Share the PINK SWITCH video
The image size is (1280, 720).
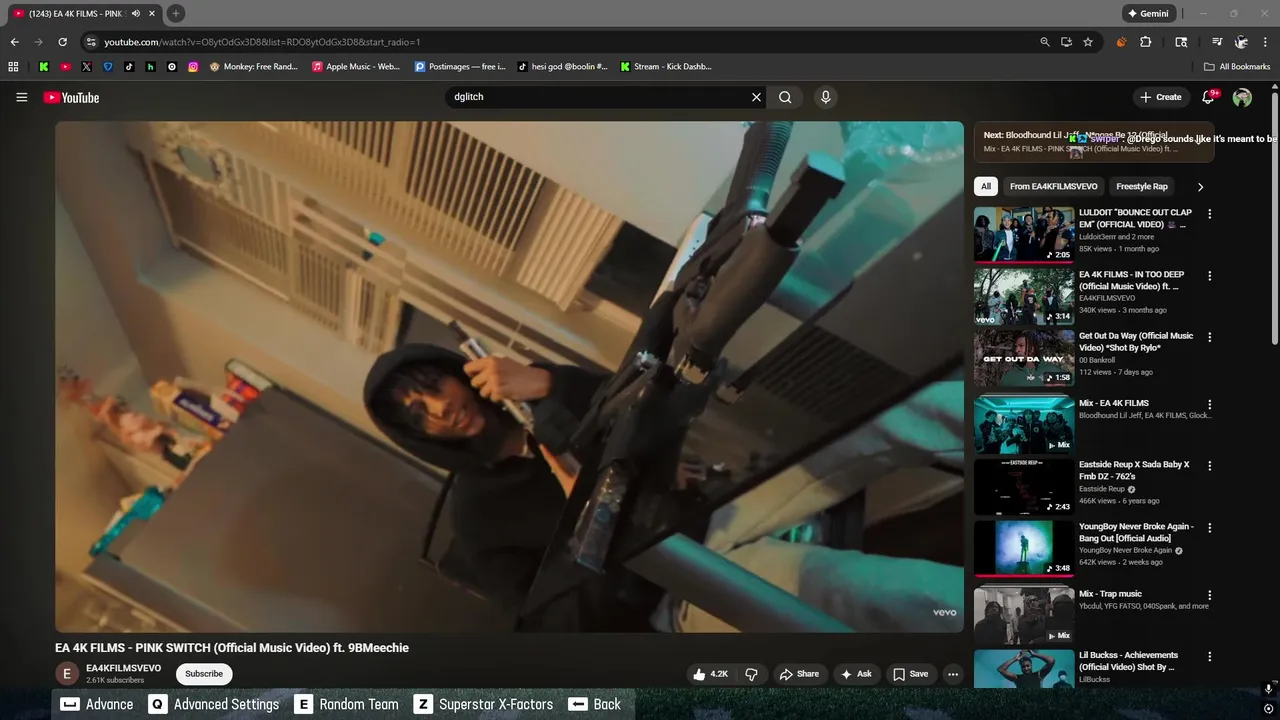tap(799, 674)
